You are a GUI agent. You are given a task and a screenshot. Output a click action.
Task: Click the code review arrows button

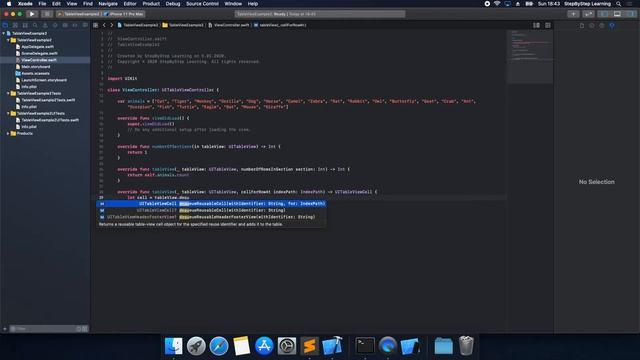(x=588, y=14)
